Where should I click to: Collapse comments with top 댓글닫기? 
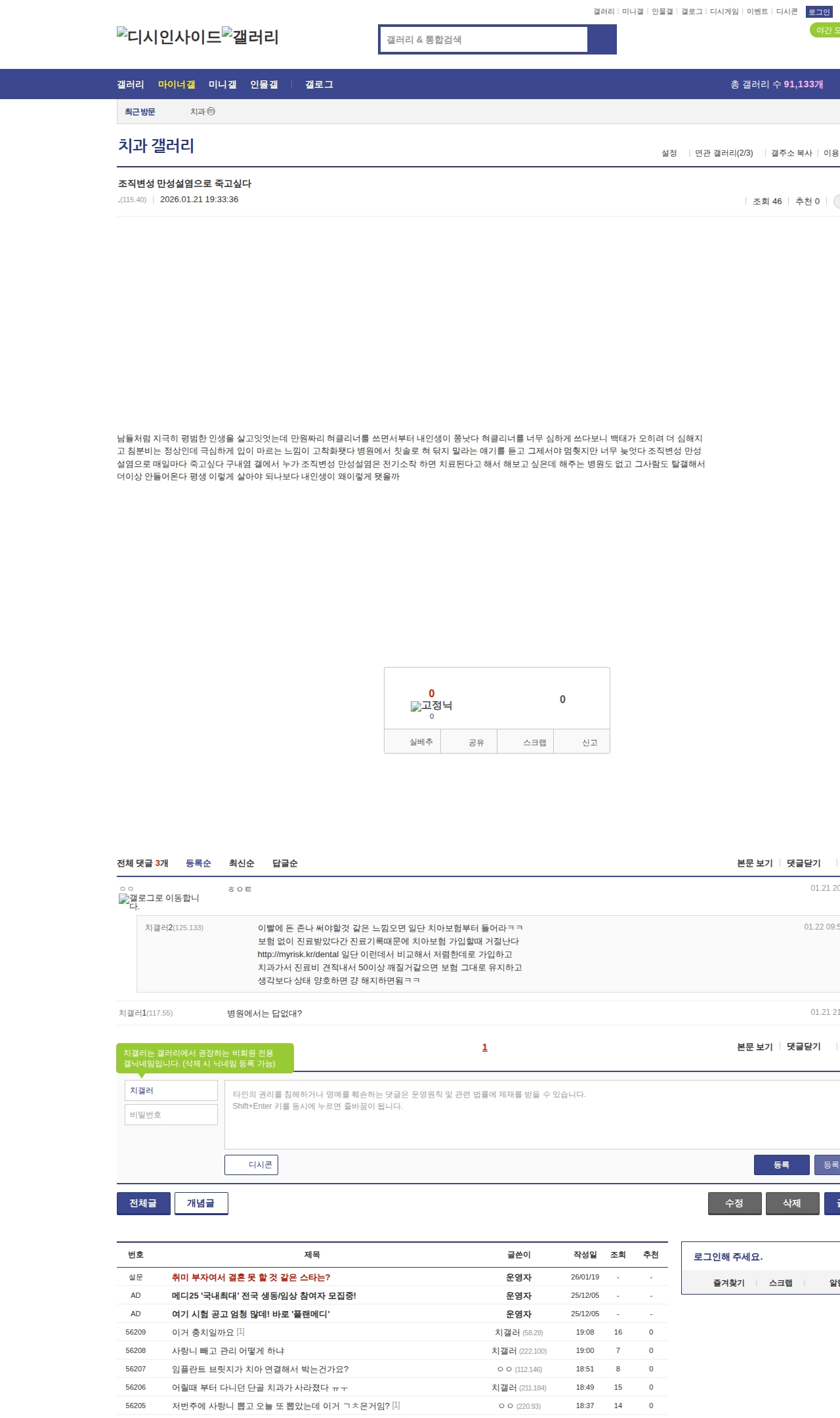(803, 863)
